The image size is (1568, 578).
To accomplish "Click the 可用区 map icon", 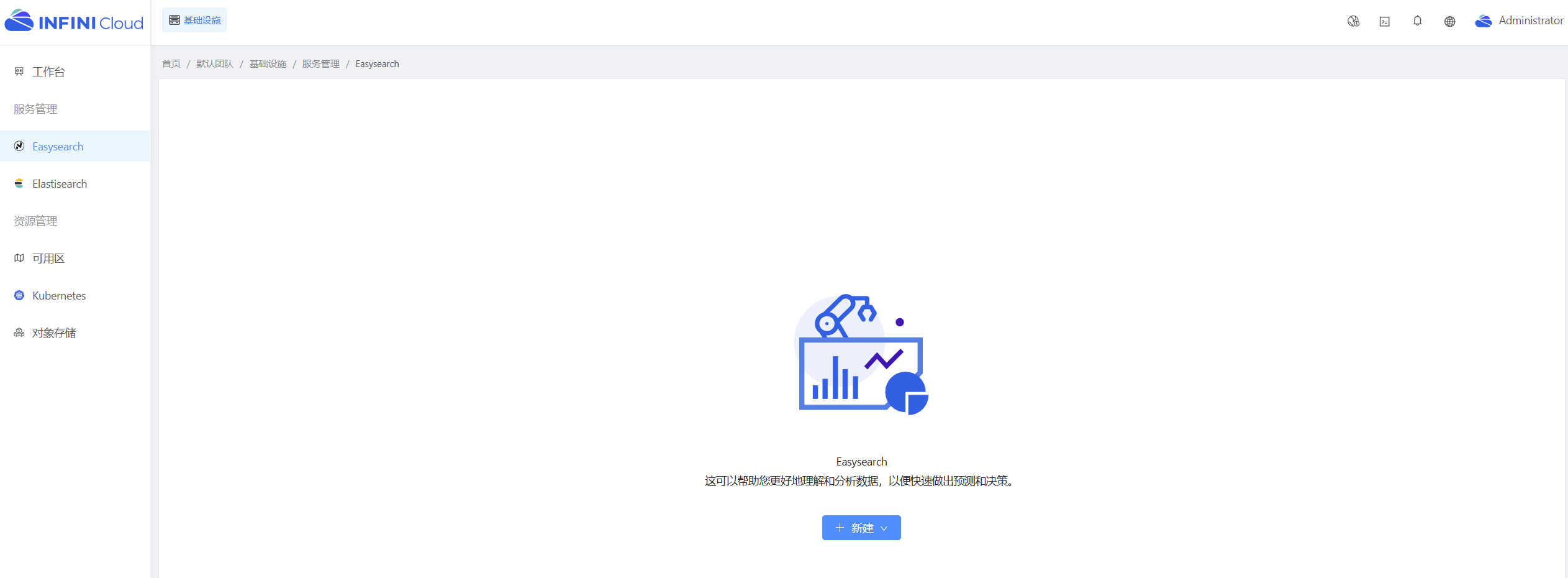I will pyautogui.click(x=19, y=258).
